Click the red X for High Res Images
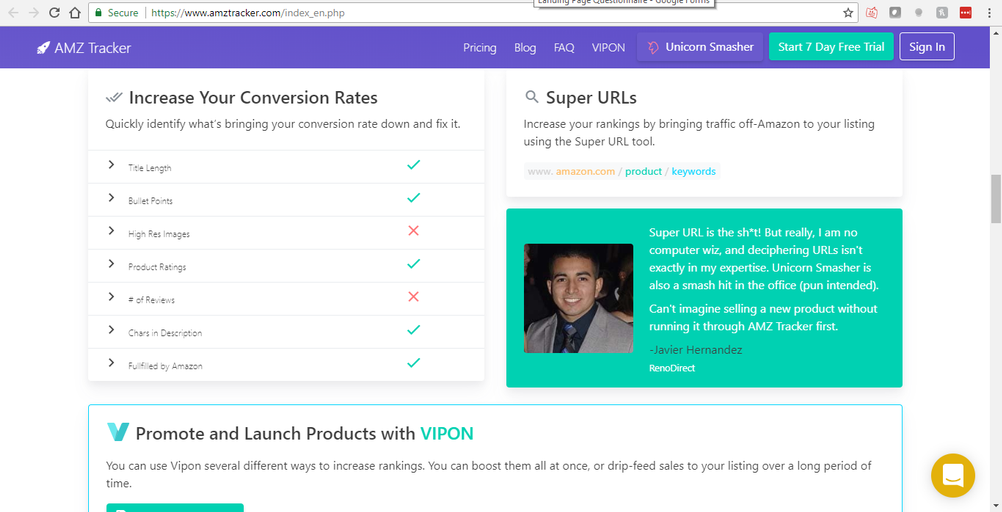 413,231
